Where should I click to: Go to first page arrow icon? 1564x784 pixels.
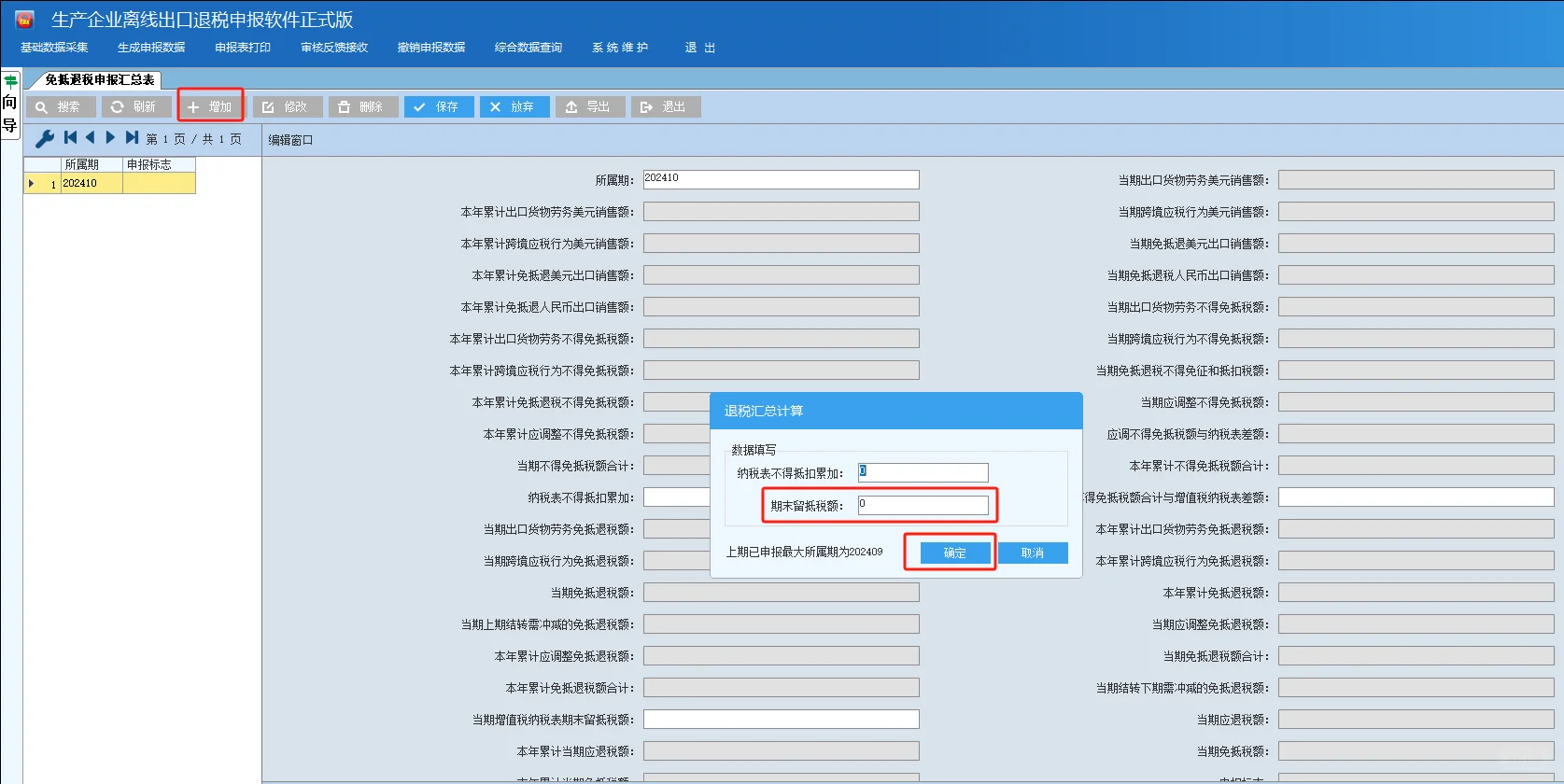pyautogui.click(x=70, y=137)
